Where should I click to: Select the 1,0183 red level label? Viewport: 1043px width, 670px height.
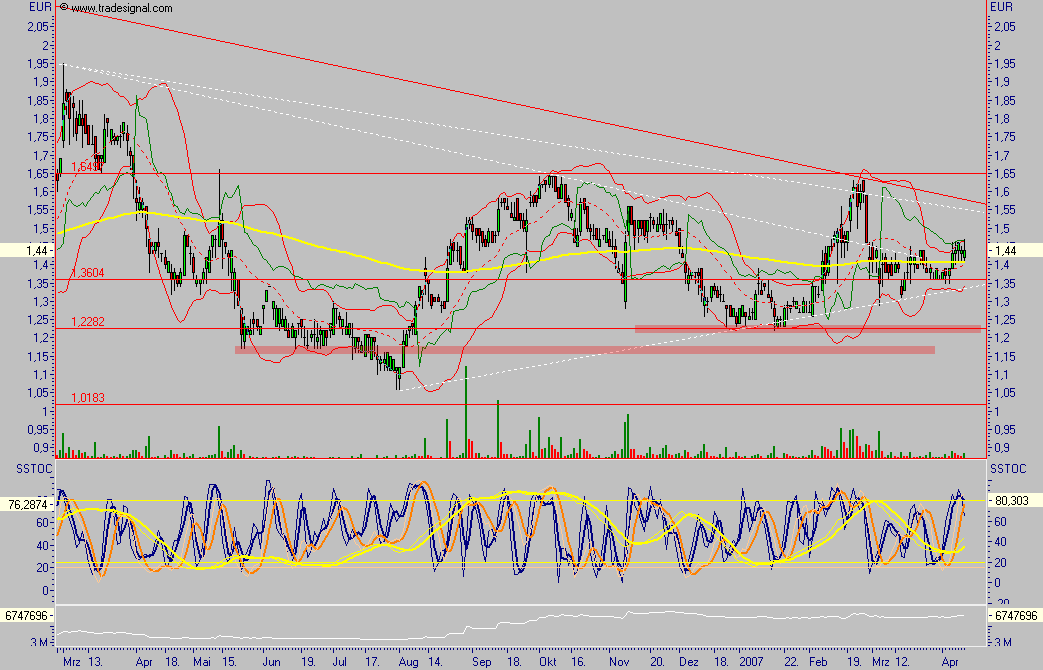tap(87, 398)
